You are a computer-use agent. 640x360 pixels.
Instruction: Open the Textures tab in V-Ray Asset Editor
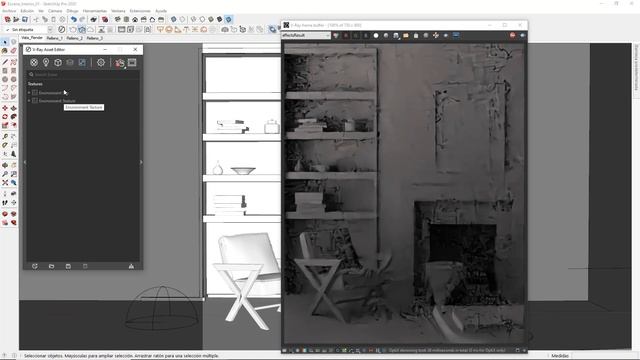point(82,62)
